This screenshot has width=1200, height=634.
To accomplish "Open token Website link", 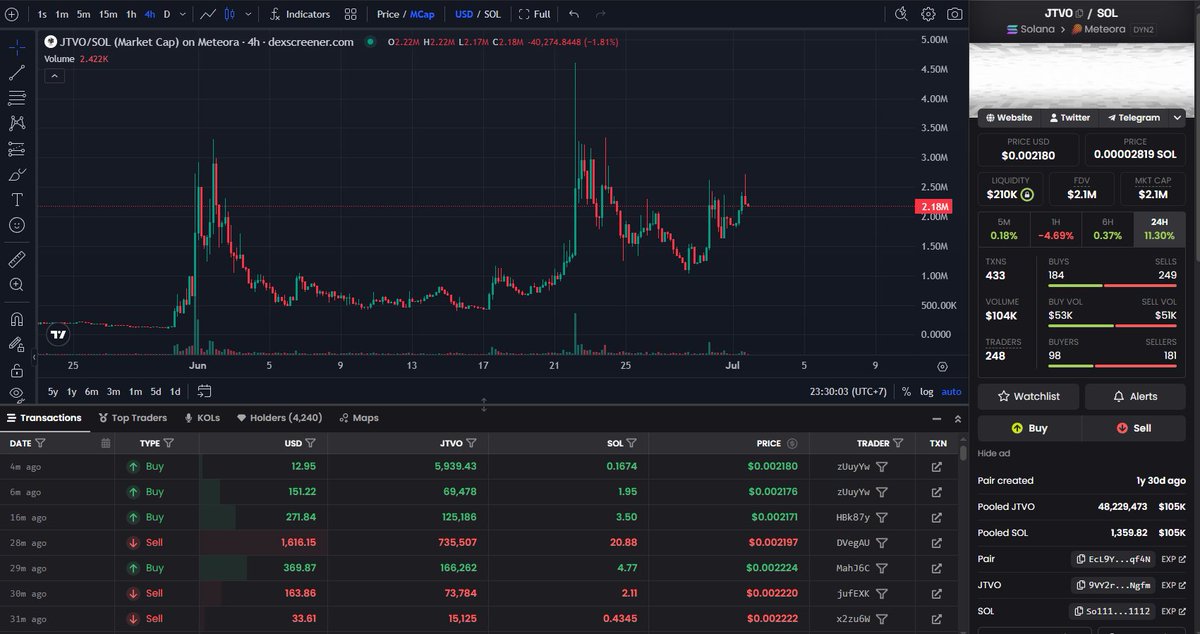I will pos(1008,118).
